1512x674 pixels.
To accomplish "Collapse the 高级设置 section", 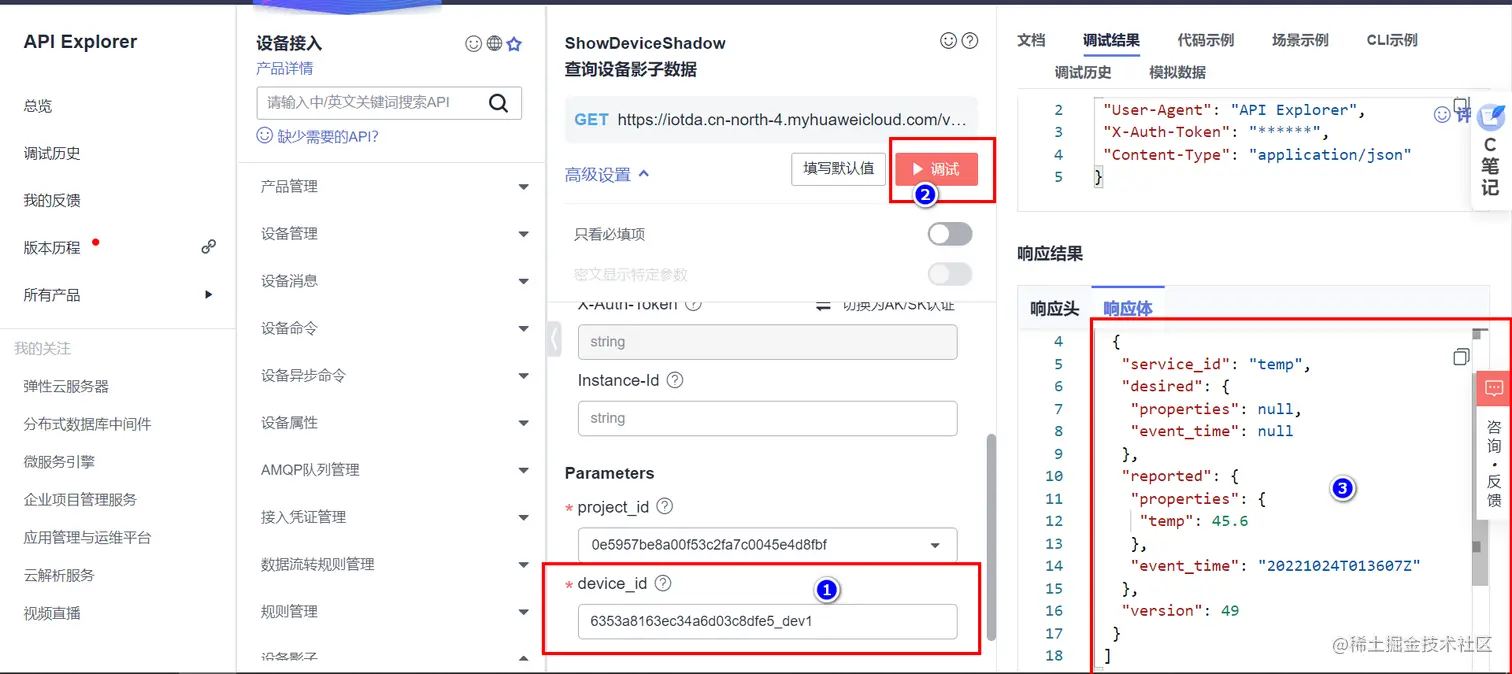I will 607,174.
